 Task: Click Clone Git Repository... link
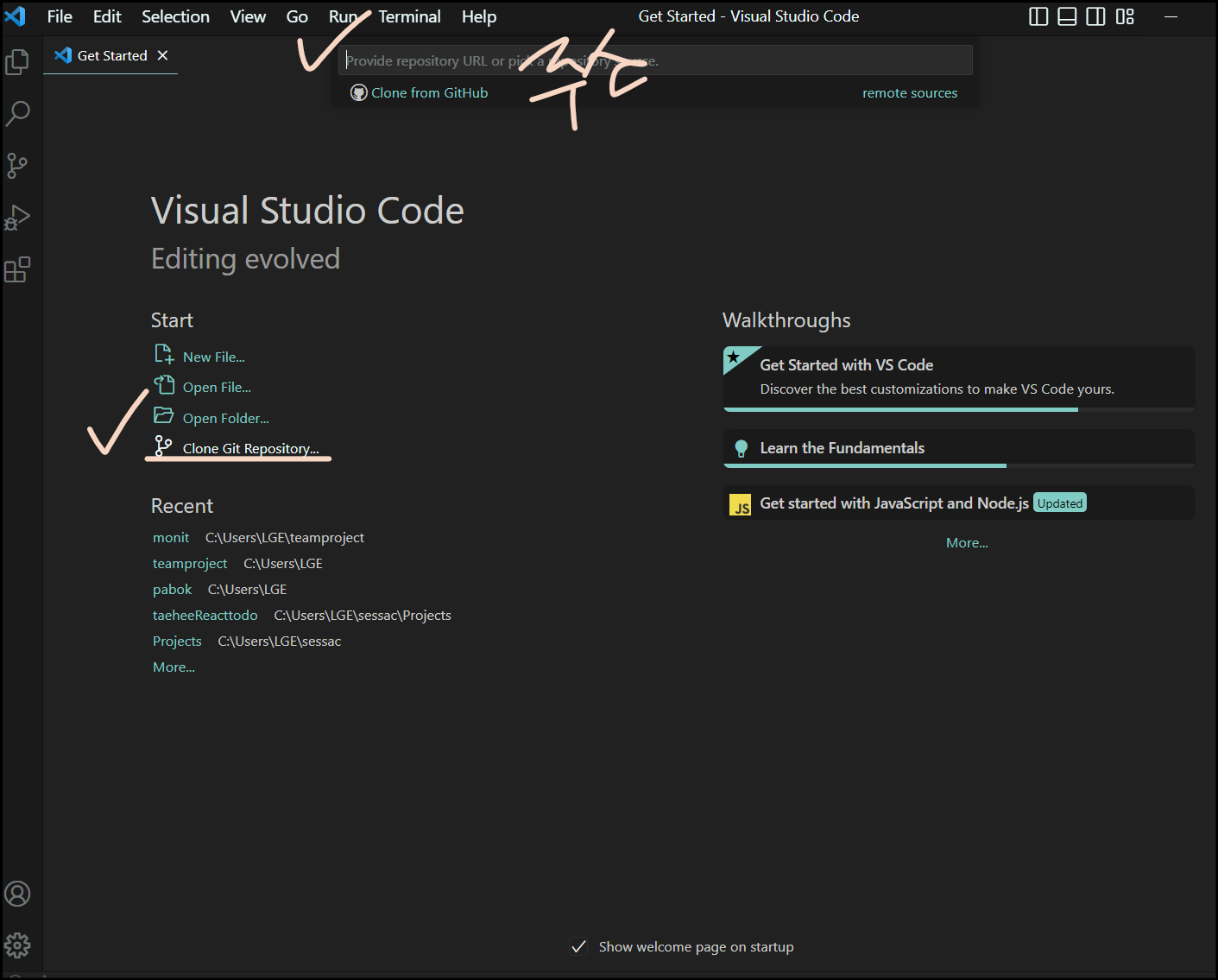pyautogui.click(x=250, y=448)
